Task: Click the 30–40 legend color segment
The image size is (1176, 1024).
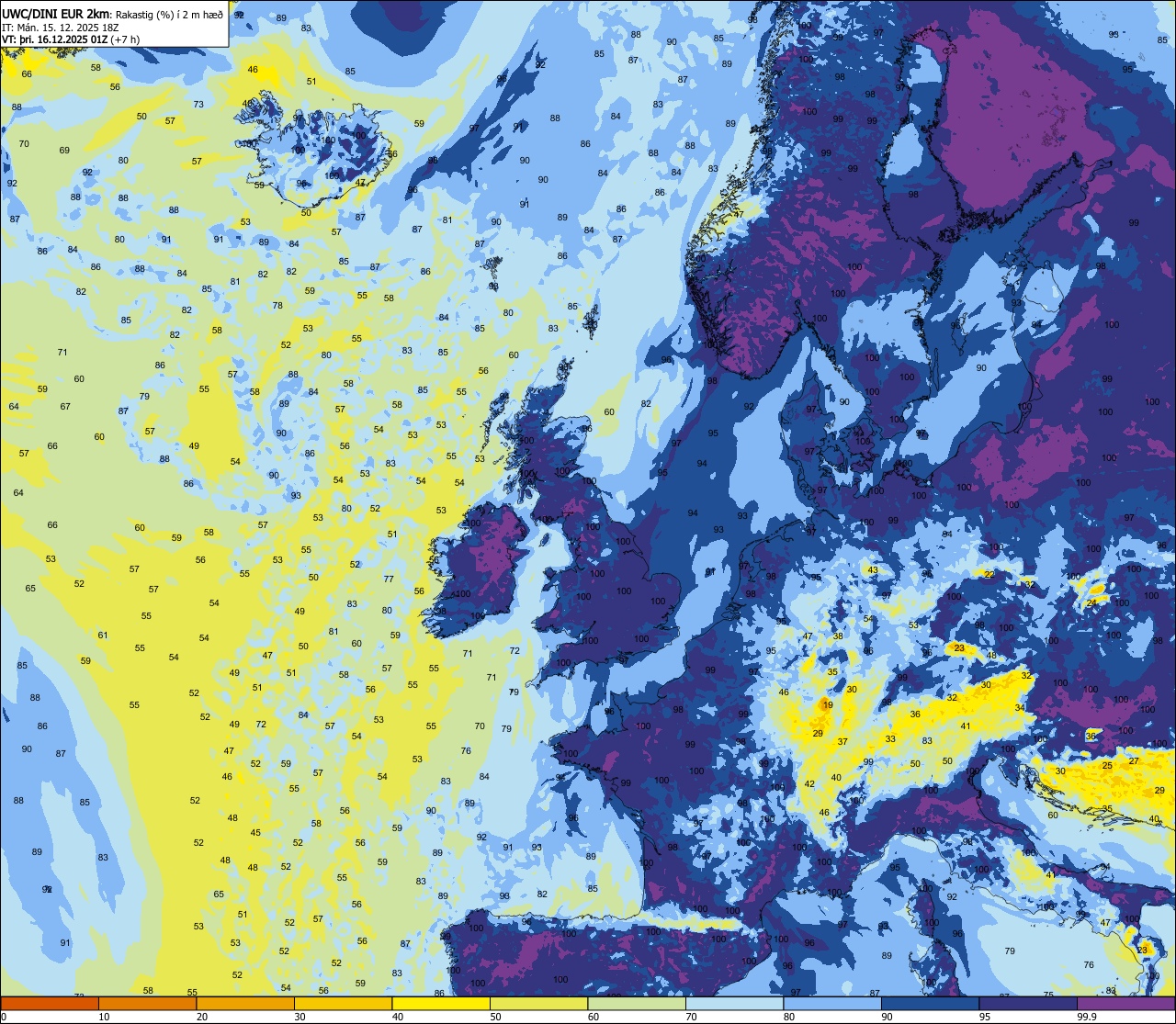Action: (343, 1004)
